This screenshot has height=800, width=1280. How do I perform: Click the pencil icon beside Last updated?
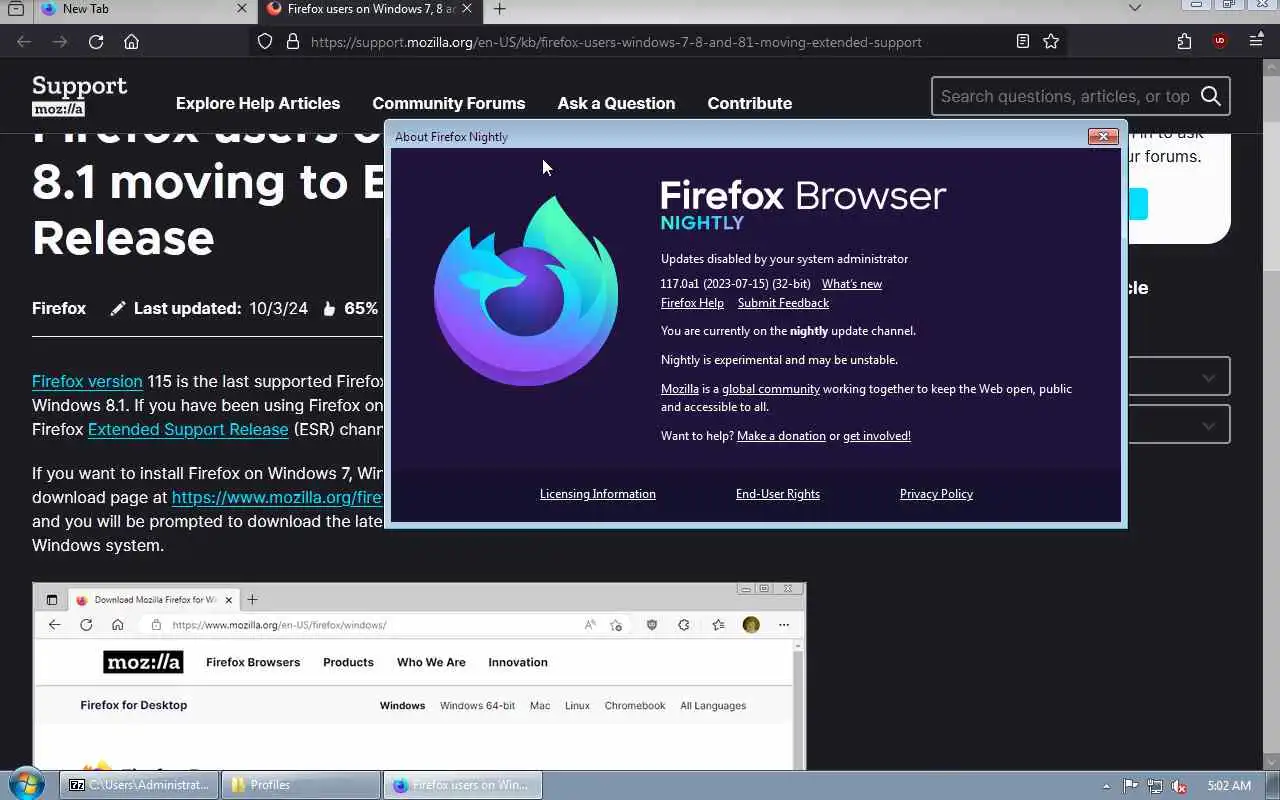[118, 309]
